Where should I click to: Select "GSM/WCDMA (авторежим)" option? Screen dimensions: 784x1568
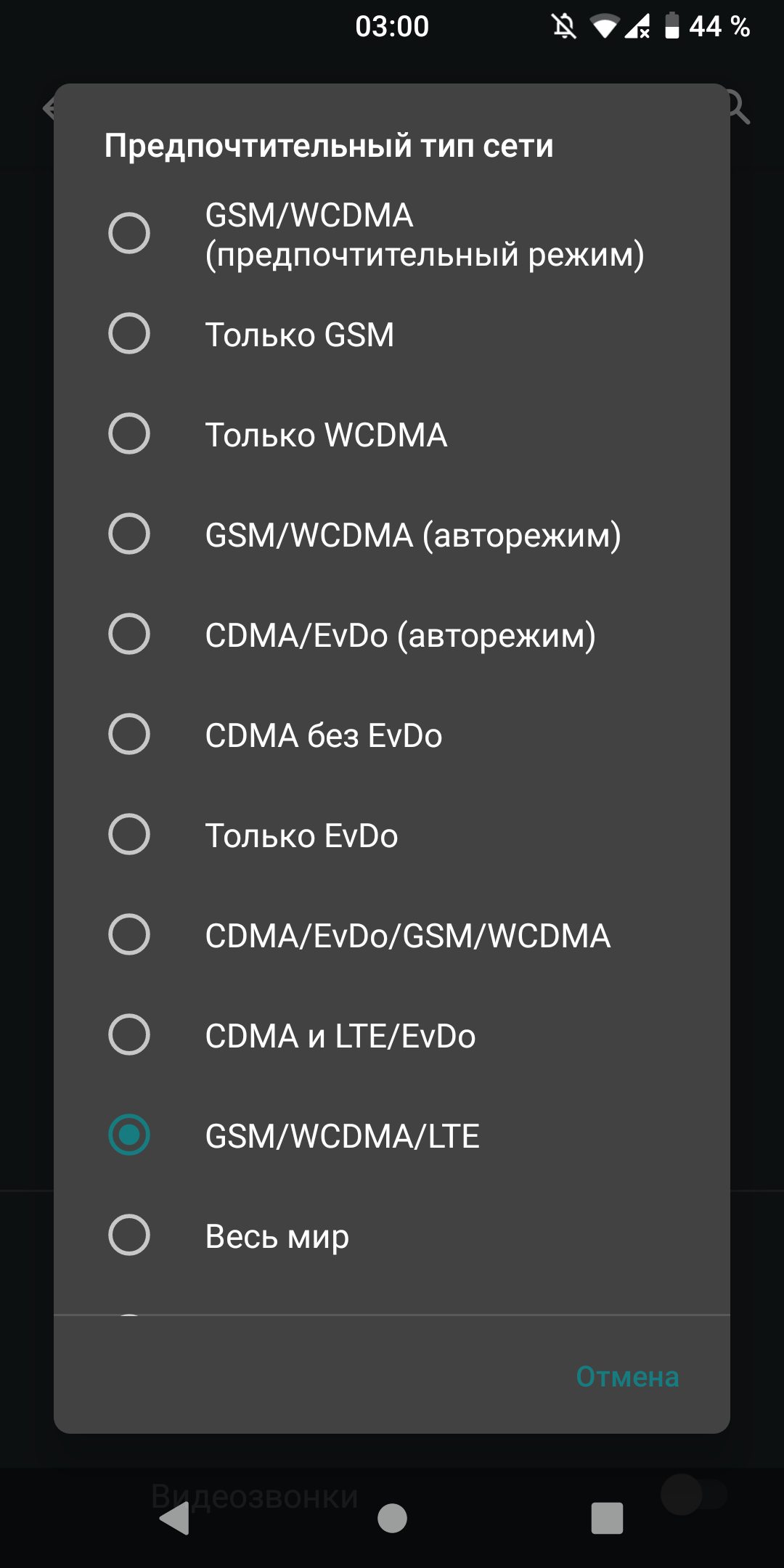click(129, 534)
